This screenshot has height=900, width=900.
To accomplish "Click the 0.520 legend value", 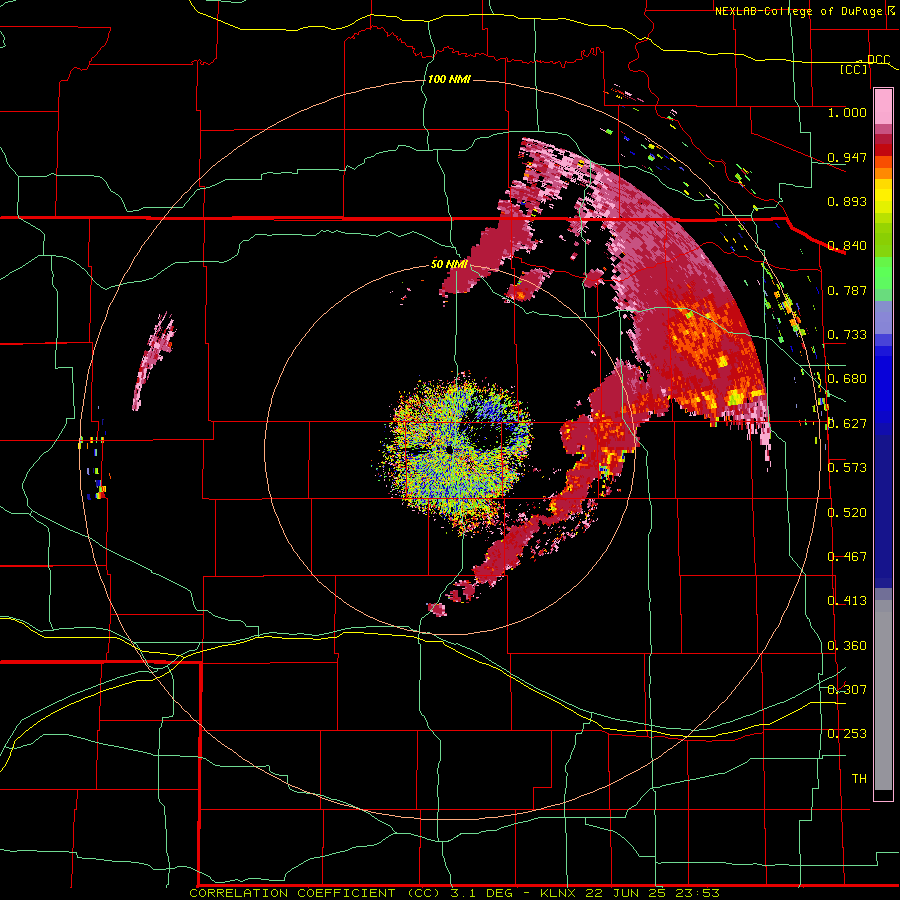I will [847, 512].
